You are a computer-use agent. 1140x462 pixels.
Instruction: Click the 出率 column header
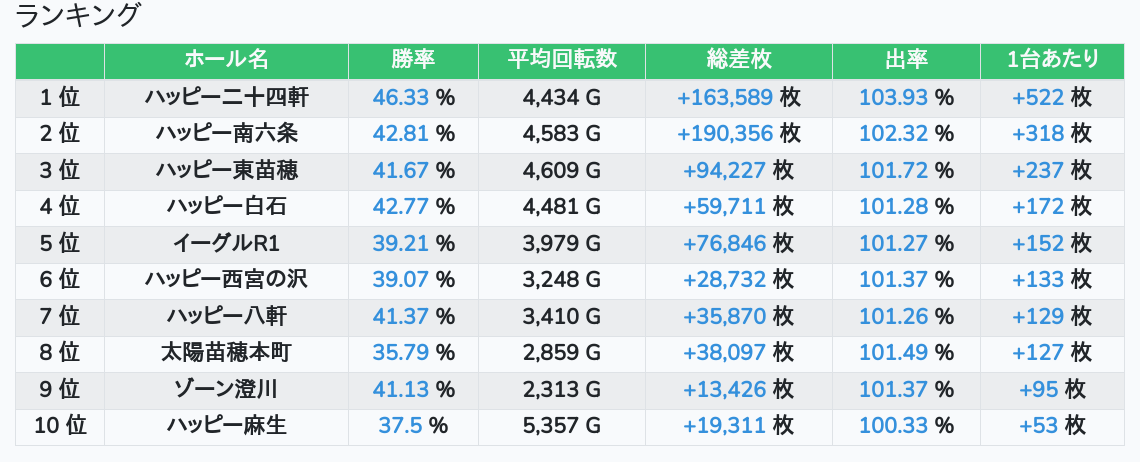pyautogui.click(x=906, y=60)
